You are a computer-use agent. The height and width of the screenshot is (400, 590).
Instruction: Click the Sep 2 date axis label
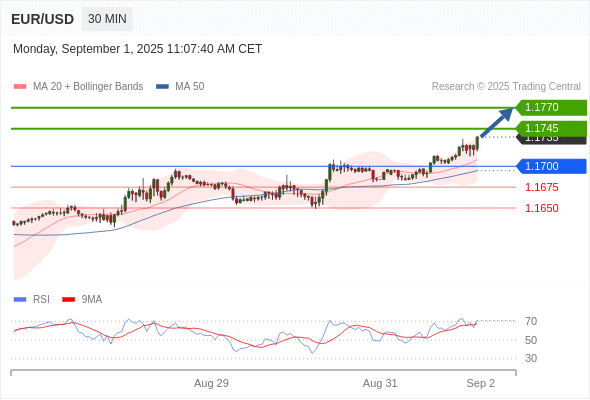coord(481,383)
